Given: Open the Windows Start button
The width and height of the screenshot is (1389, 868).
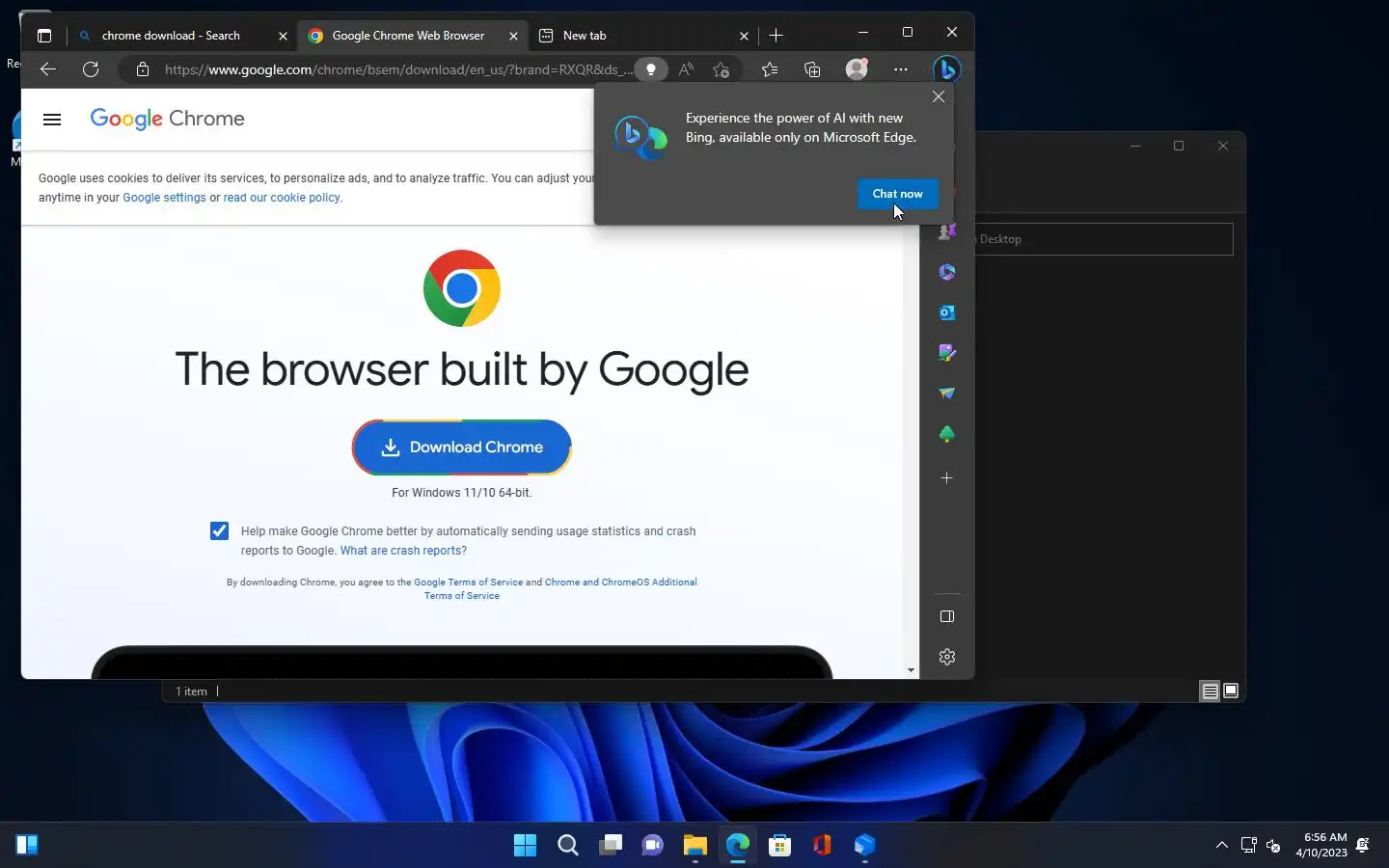Looking at the screenshot, I should [525, 846].
